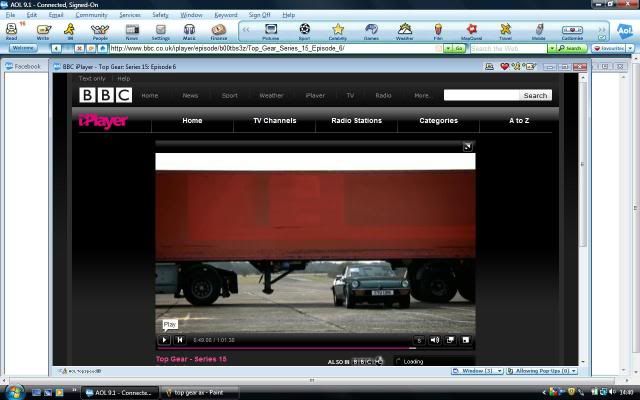Open the Music headphones icon
This screenshot has width=640, height=400.
click(189, 31)
